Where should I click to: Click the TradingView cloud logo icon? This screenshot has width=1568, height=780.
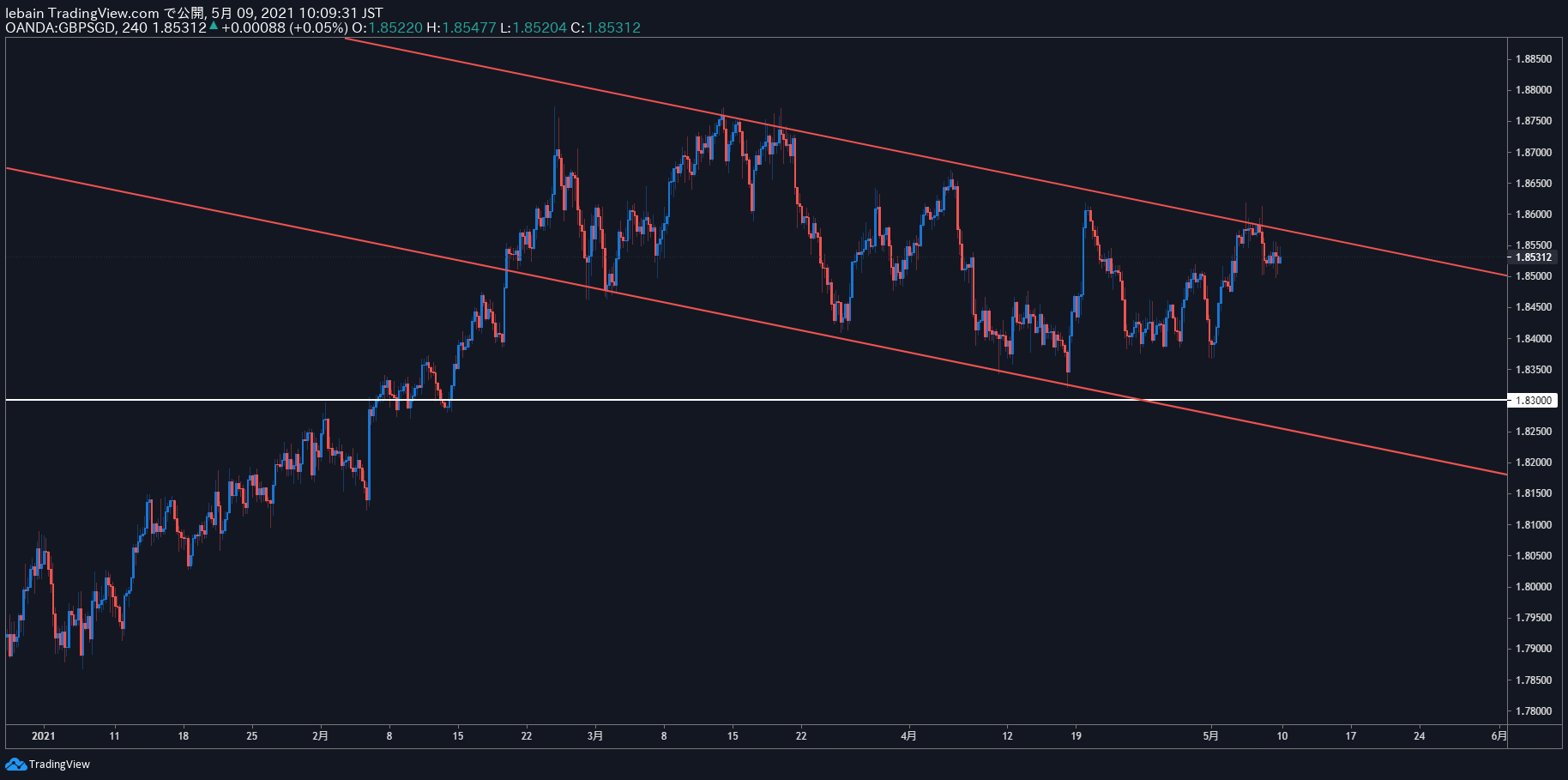[x=15, y=764]
